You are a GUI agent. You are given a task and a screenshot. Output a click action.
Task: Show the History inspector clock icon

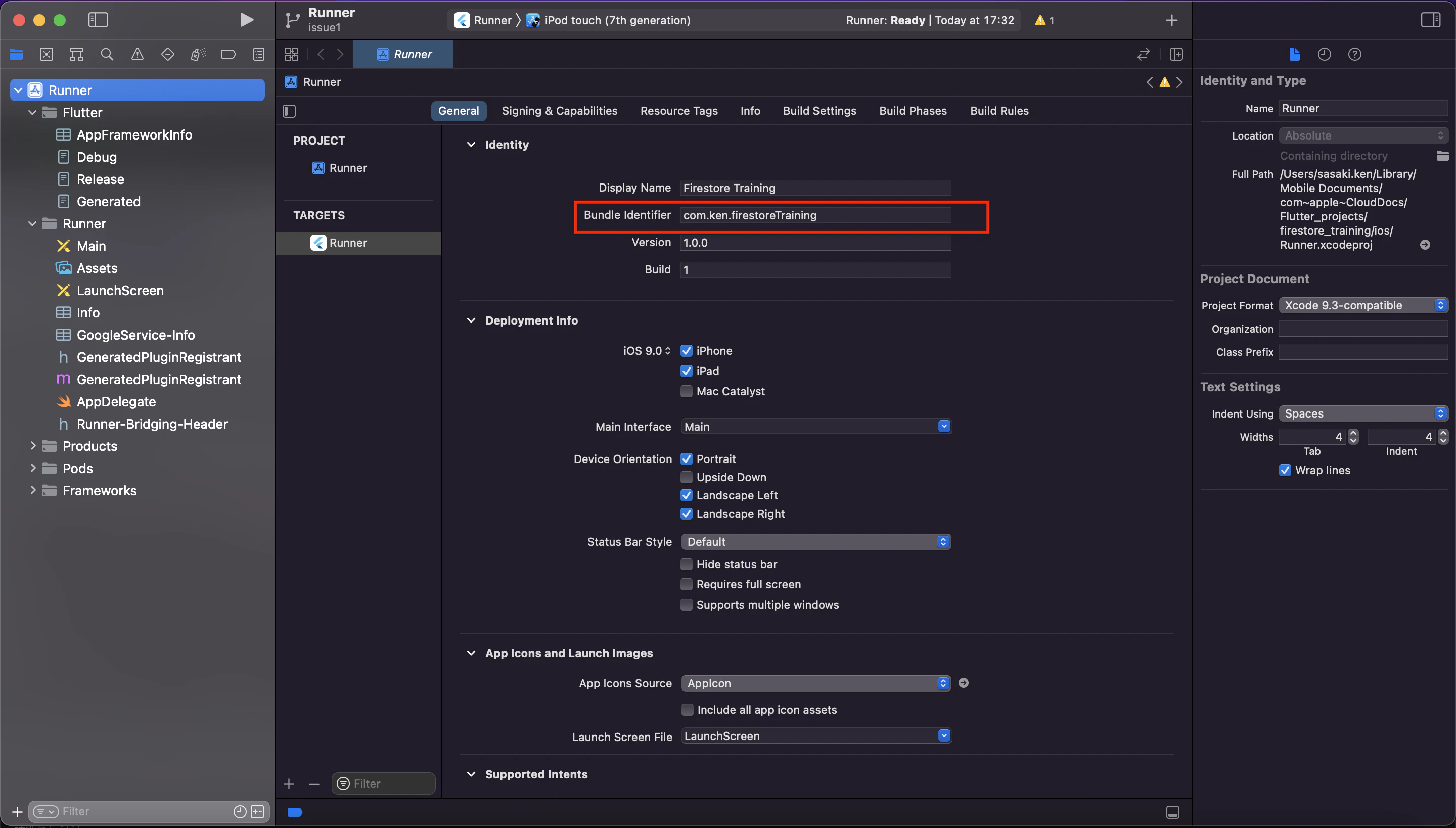(1324, 54)
